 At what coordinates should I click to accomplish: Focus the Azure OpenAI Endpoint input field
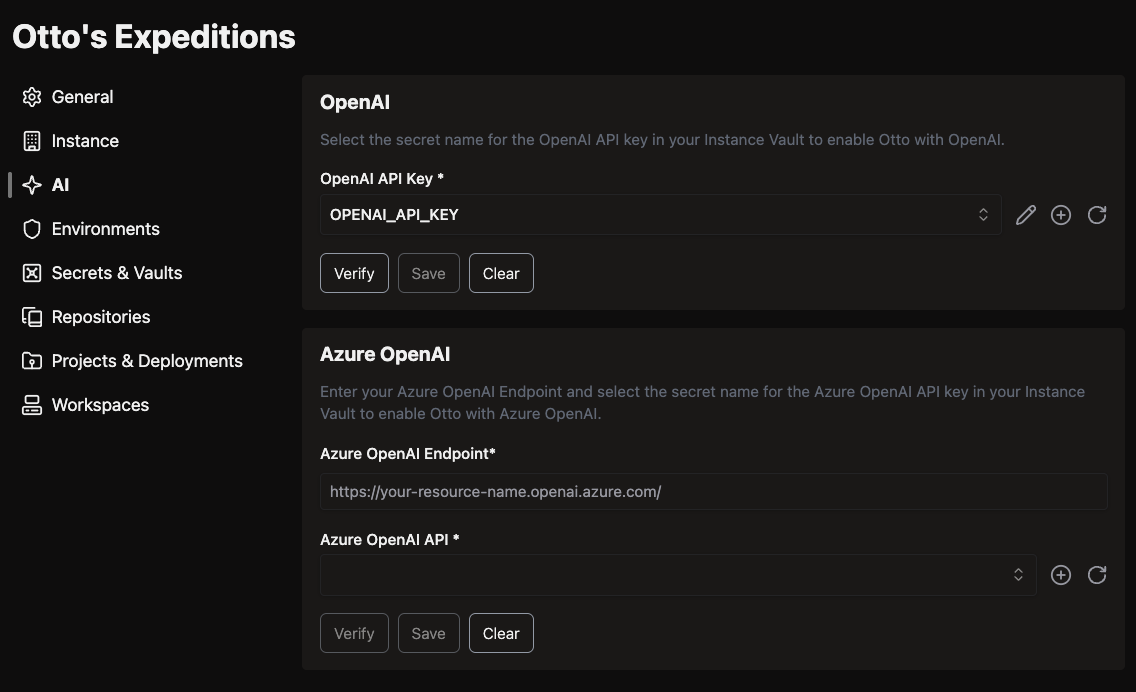(714, 492)
